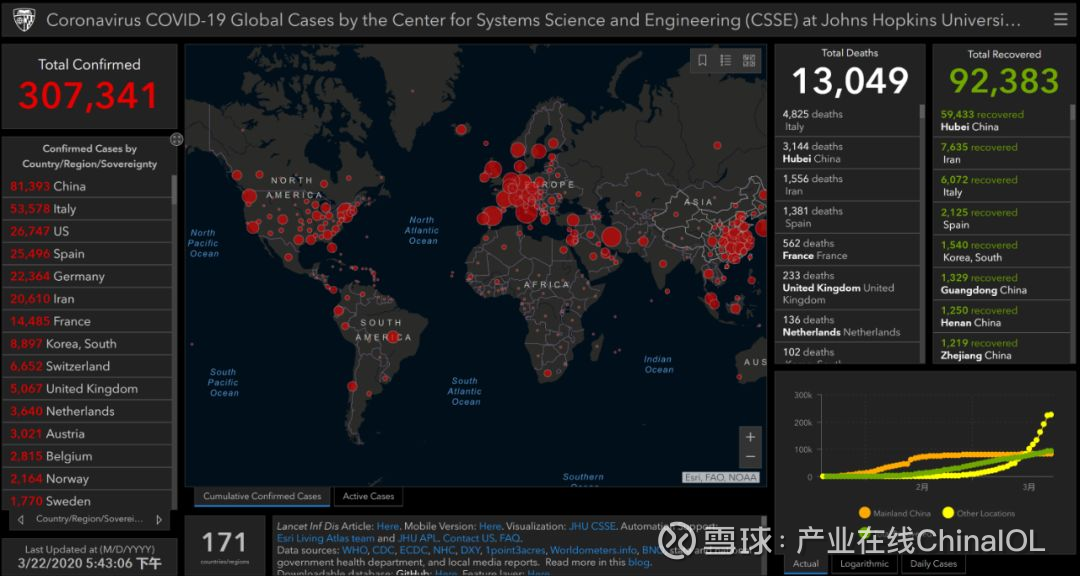Open the basemap gallery grid icon
The image size is (1080, 576).
[749, 61]
